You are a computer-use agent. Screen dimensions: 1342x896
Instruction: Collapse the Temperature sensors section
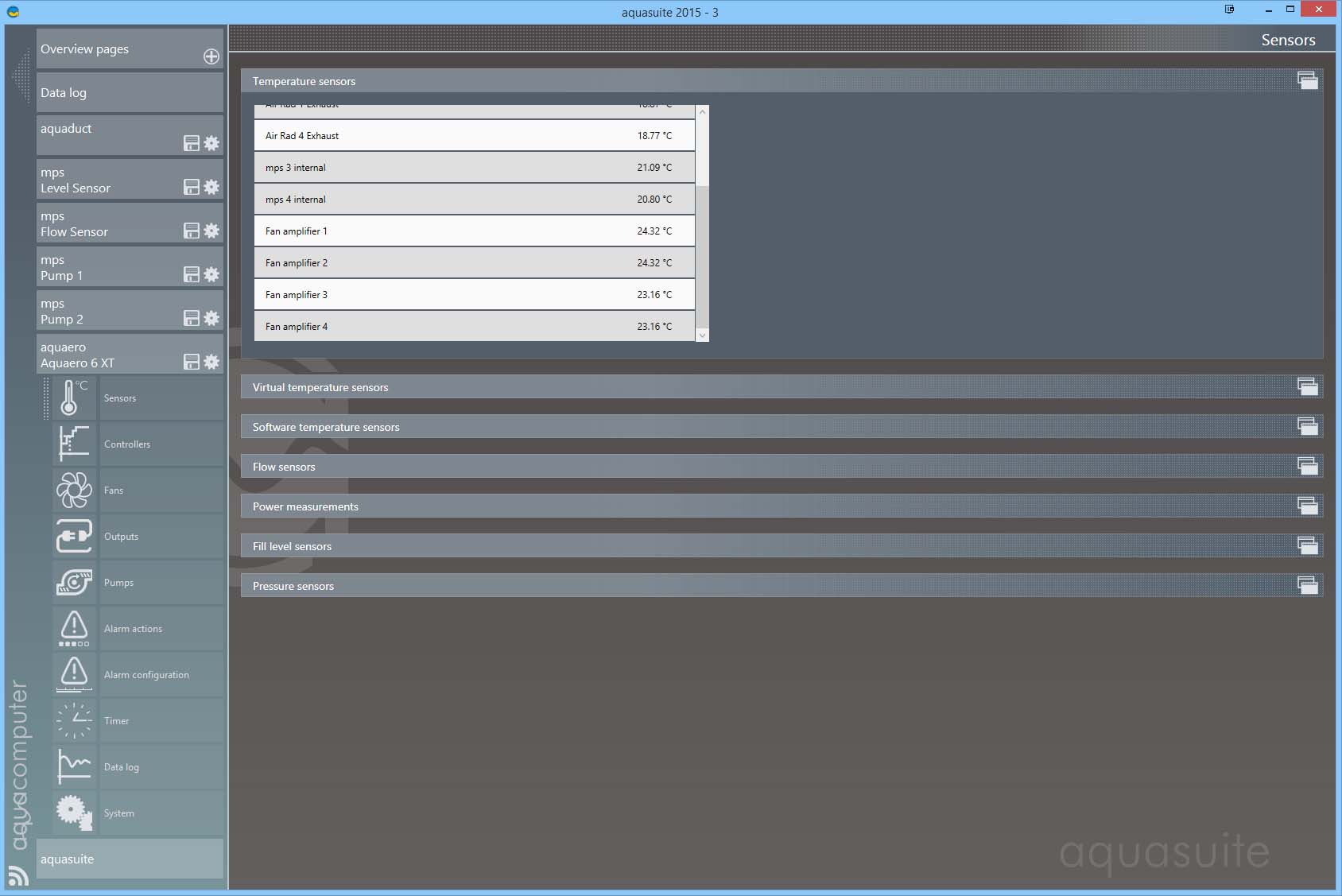(x=1308, y=80)
